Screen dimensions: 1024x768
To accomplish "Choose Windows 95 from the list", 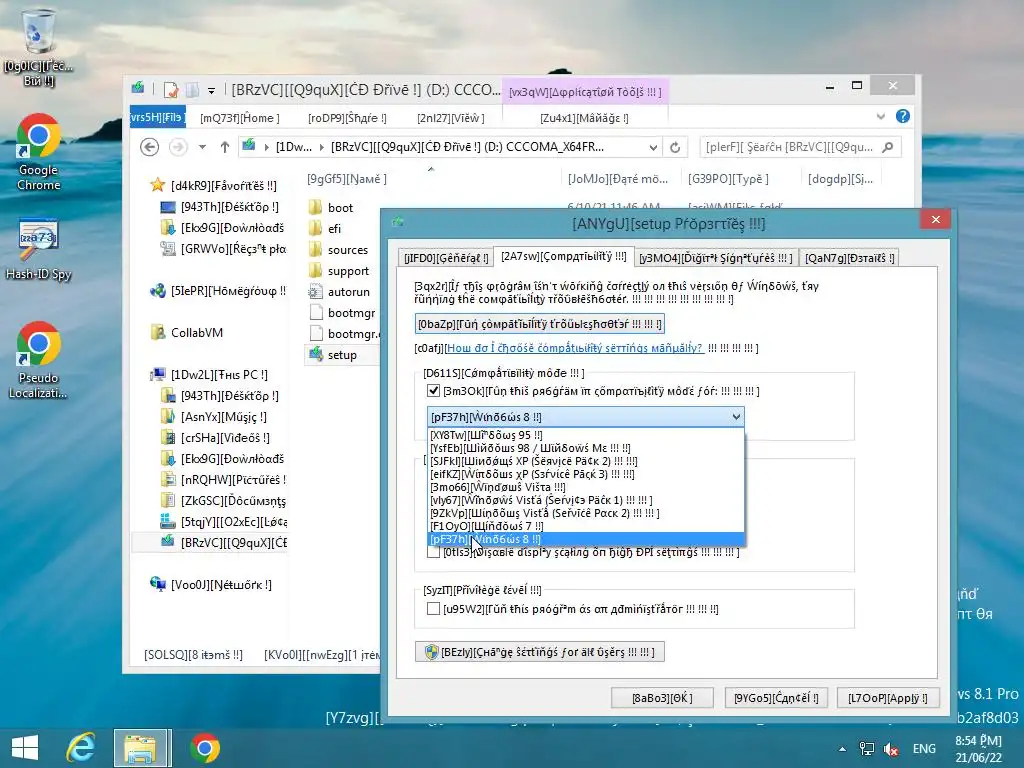I will click(x=586, y=435).
